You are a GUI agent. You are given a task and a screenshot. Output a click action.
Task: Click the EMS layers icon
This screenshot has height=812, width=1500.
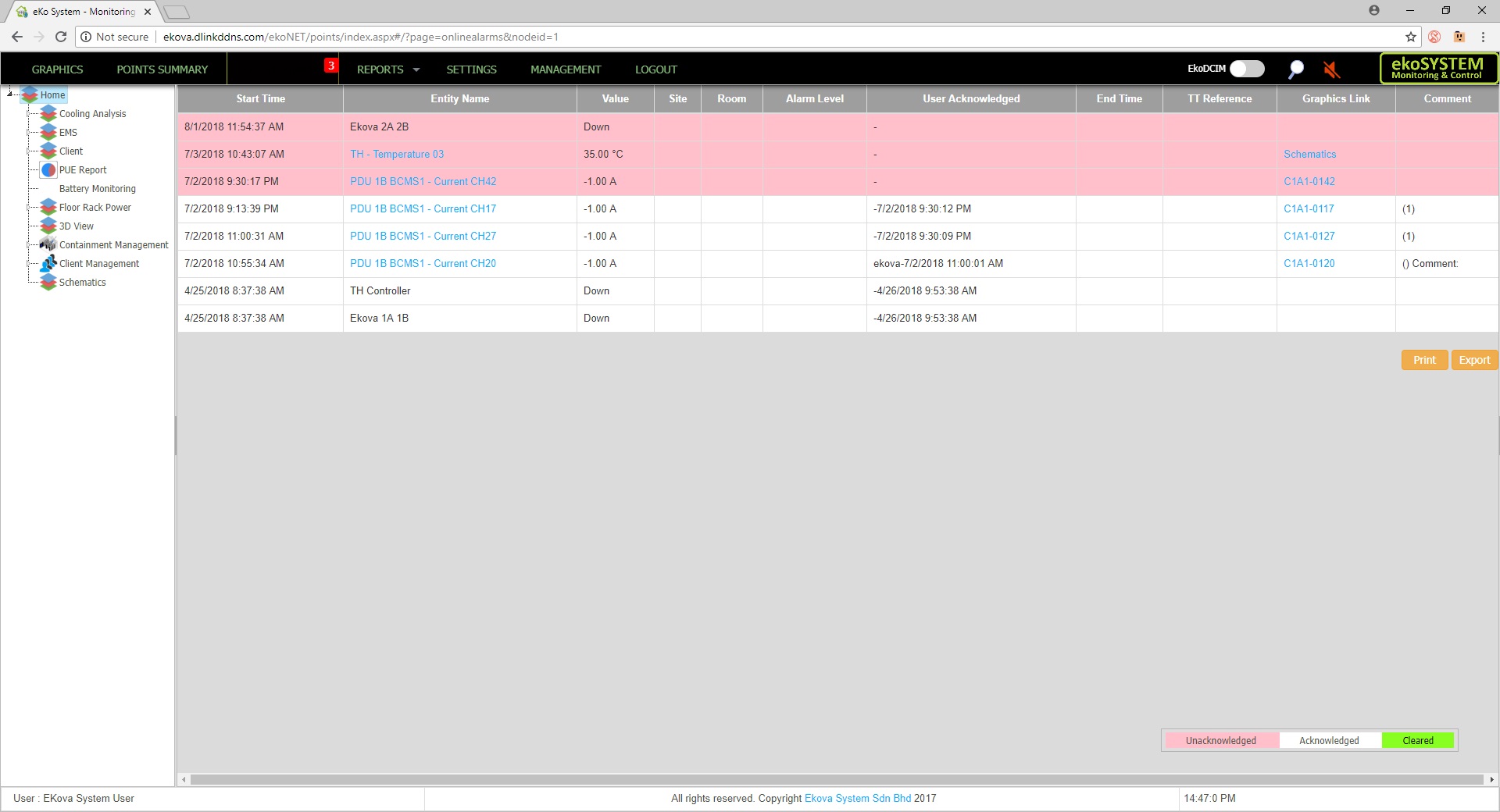[48, 132]
